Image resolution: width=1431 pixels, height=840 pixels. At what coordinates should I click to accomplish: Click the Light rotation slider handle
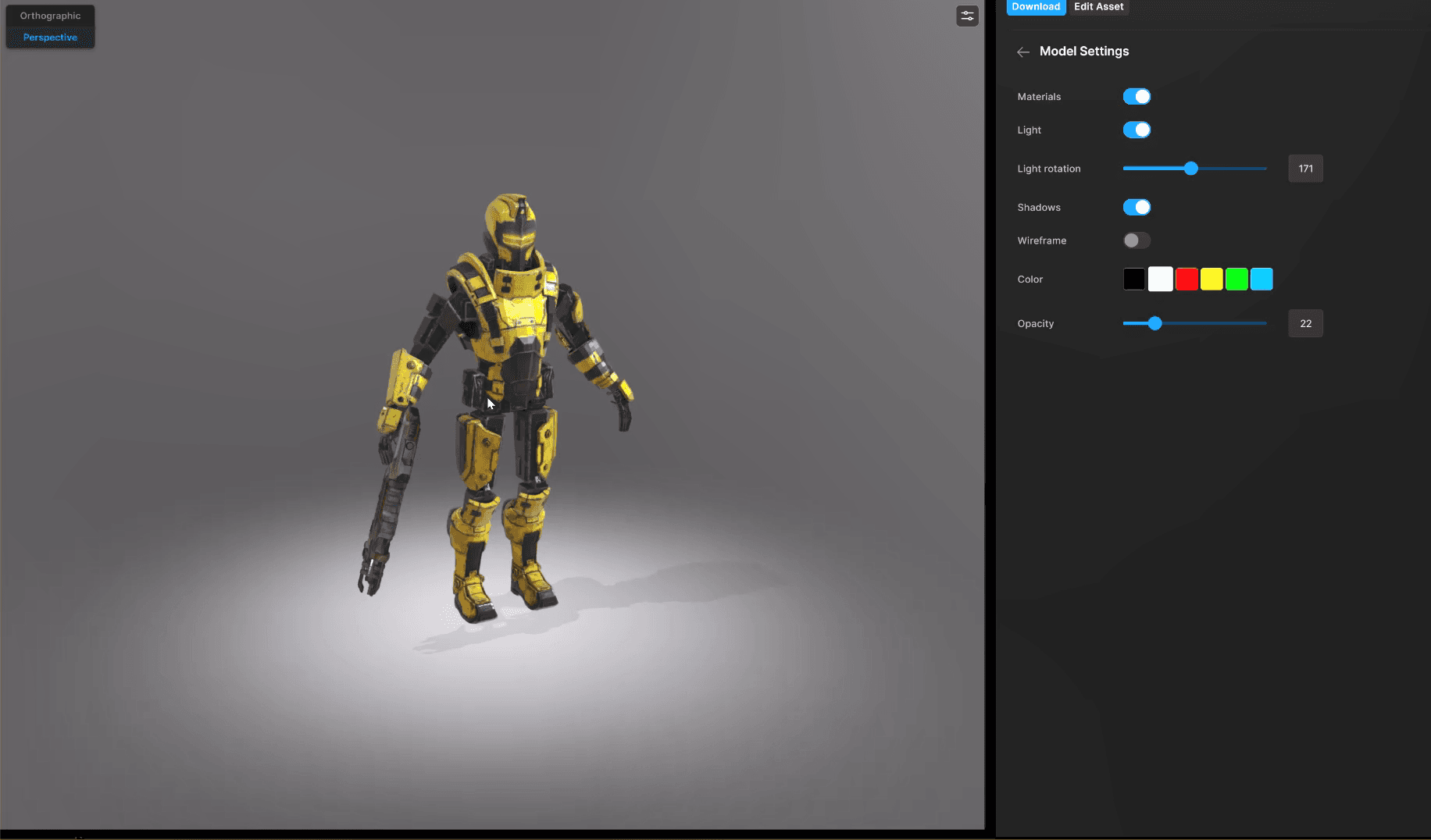pos(1190,168)
